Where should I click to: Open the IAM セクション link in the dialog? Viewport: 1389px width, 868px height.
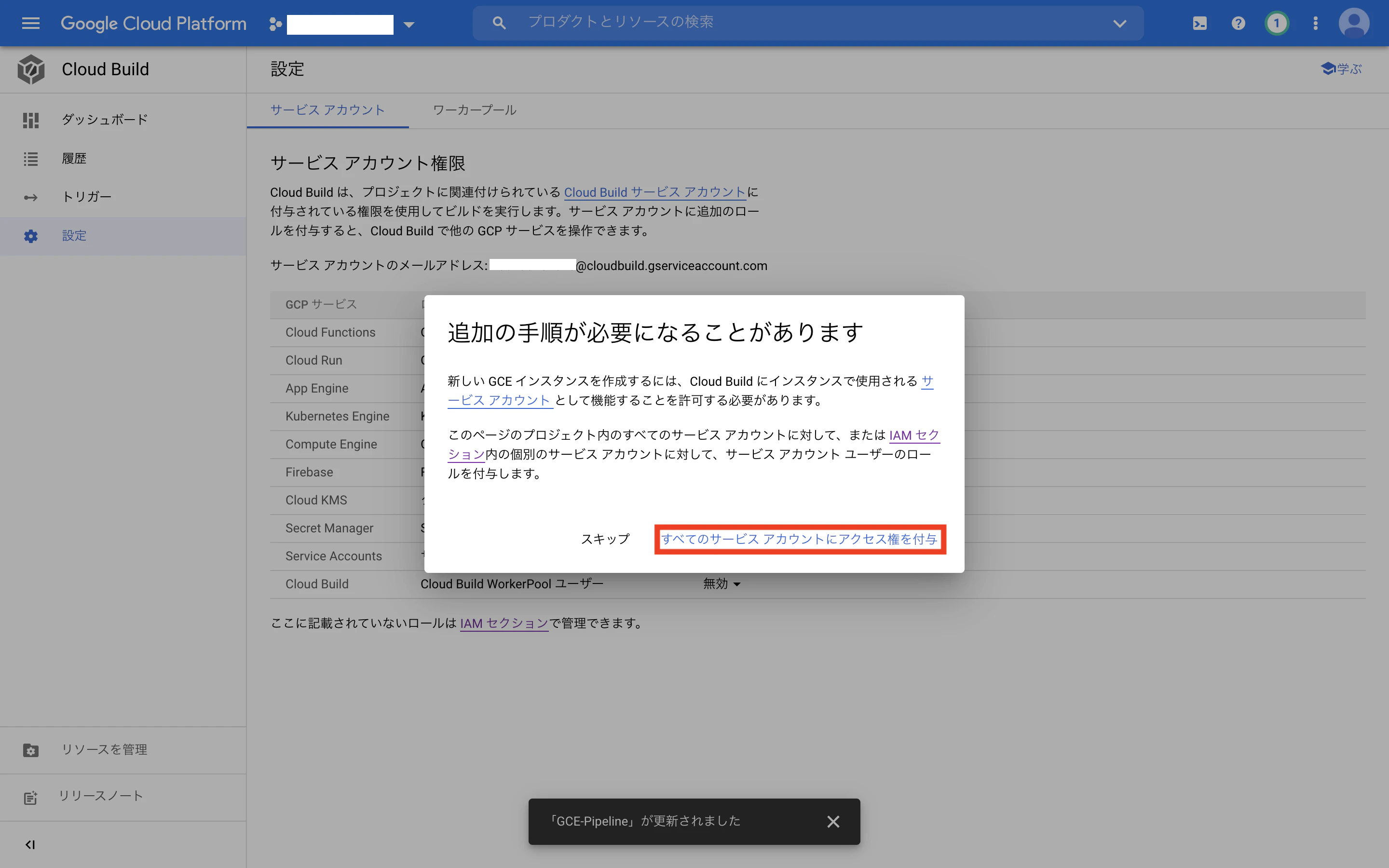(x=914, y=435)
